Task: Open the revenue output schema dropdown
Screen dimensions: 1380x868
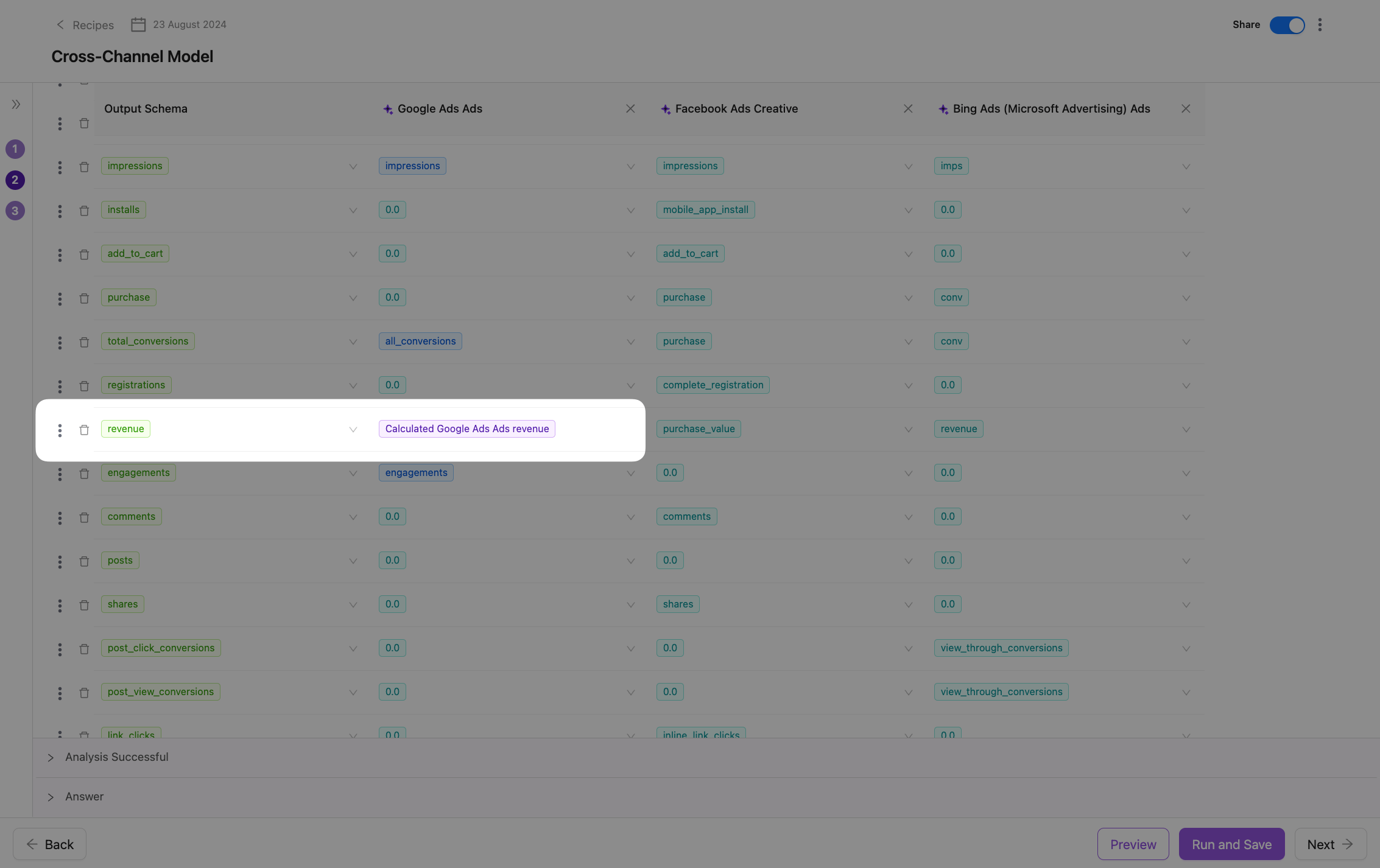Action: tap(353, 430)
